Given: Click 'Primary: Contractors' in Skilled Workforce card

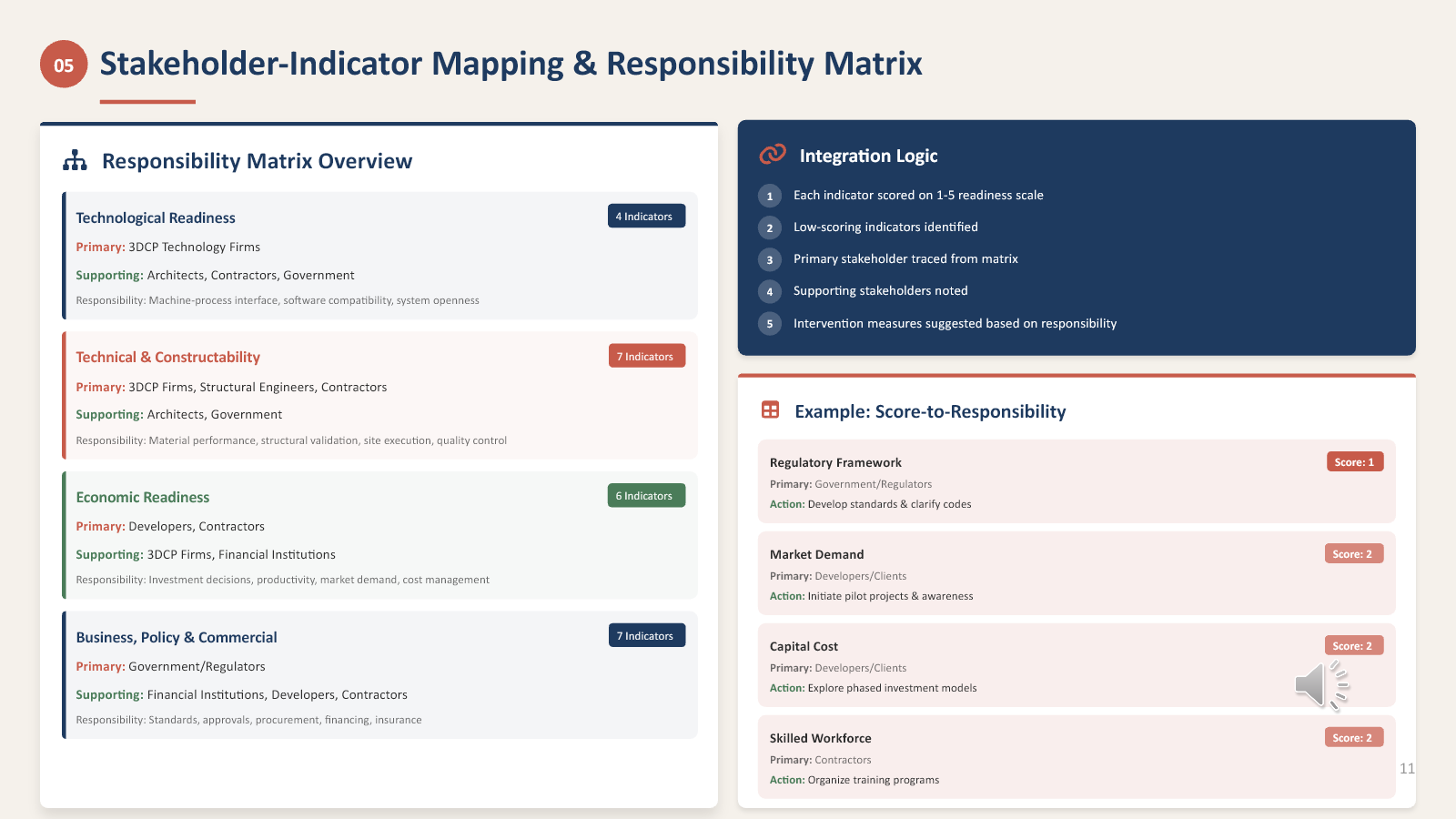Looking at the screenshot, I should point(821,760).
